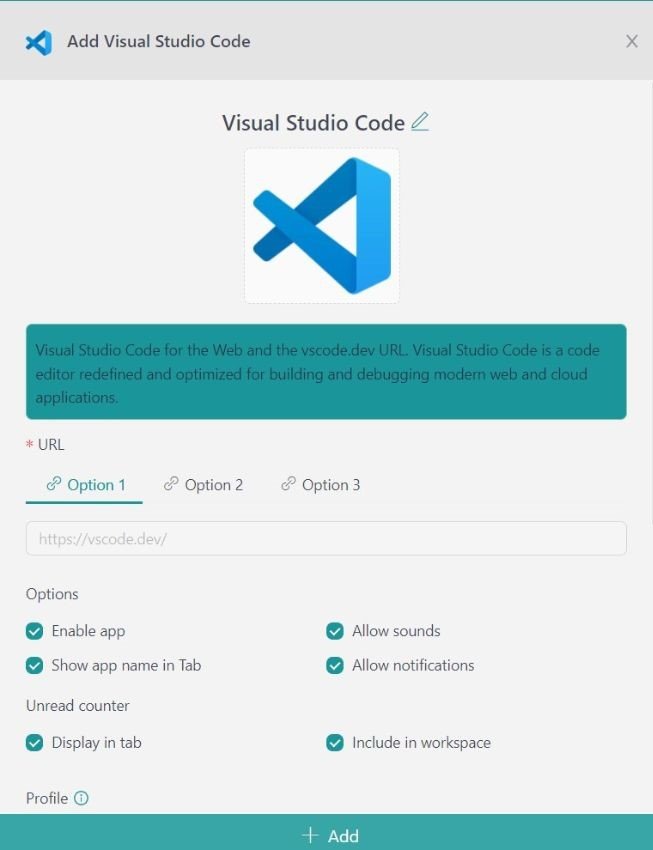Click the Visual Studio Code title text
Viewport: 653px width, 850px height.
click(313, 123)
